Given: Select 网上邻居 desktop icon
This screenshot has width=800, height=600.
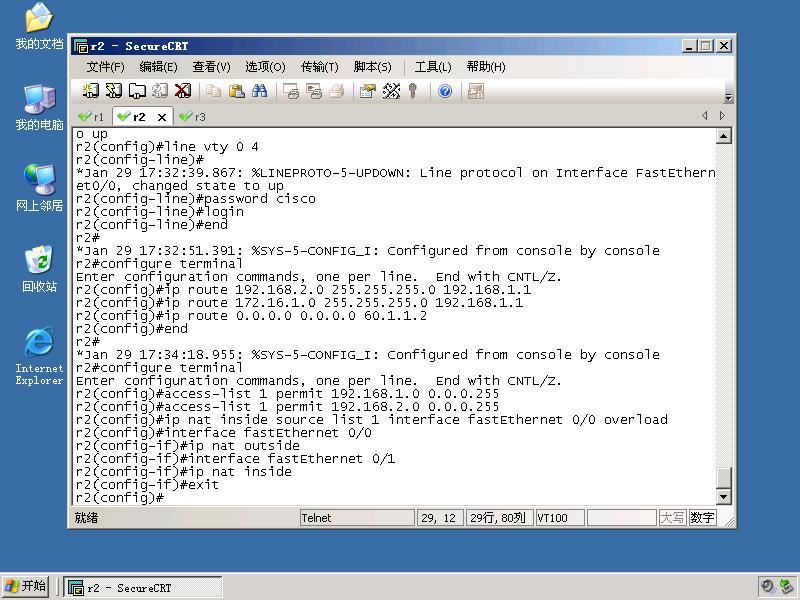Looking at the screenshot, I should (39, 188).
